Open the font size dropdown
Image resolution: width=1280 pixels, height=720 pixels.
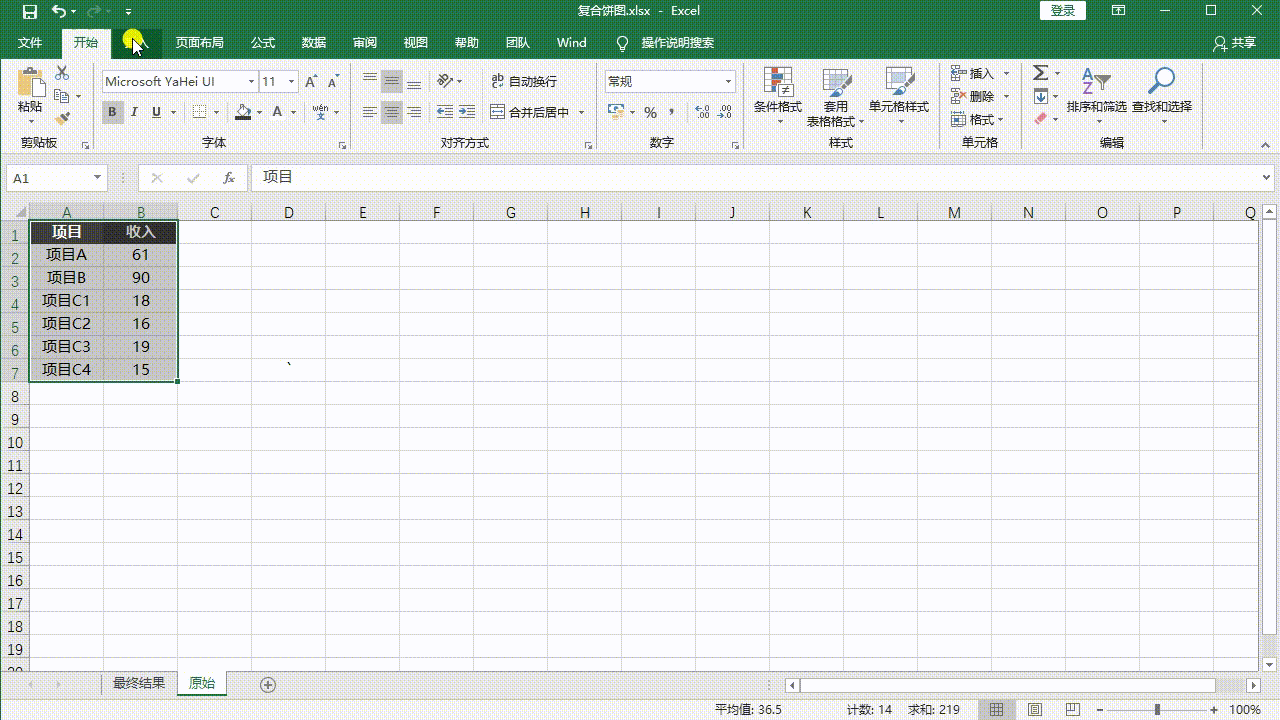(x=292, y=82)
